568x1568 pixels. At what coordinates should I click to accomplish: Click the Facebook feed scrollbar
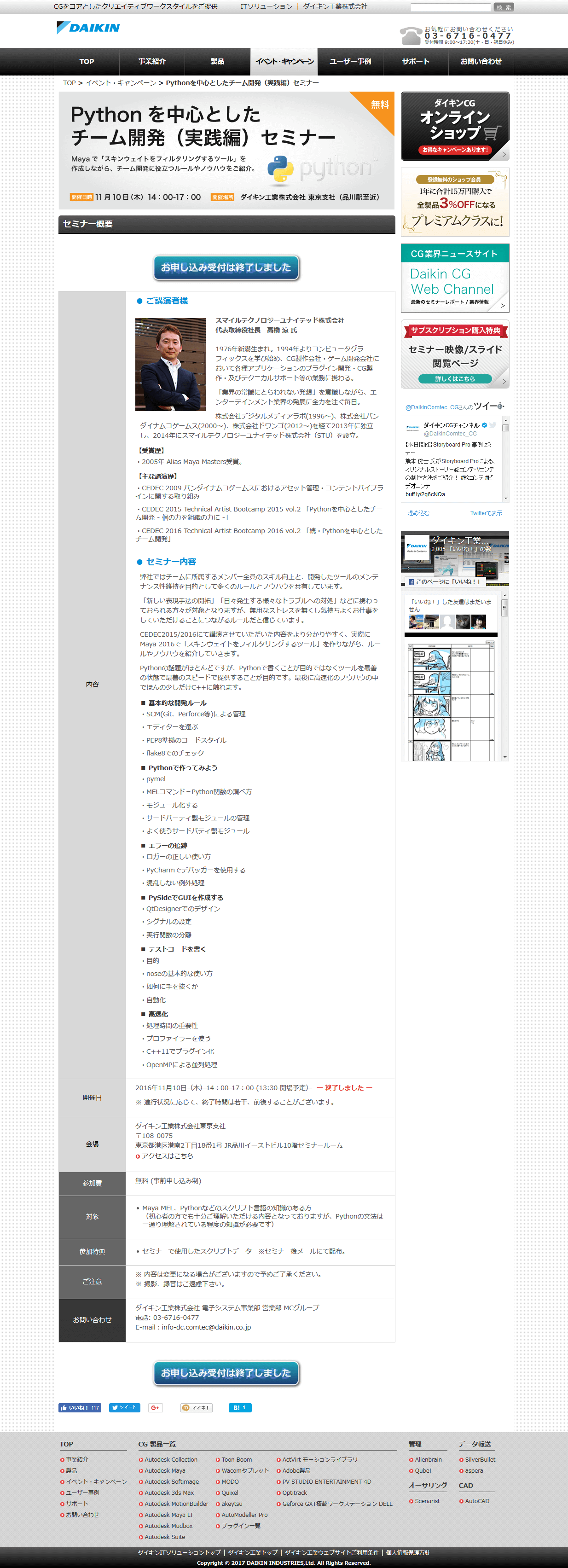504,676
